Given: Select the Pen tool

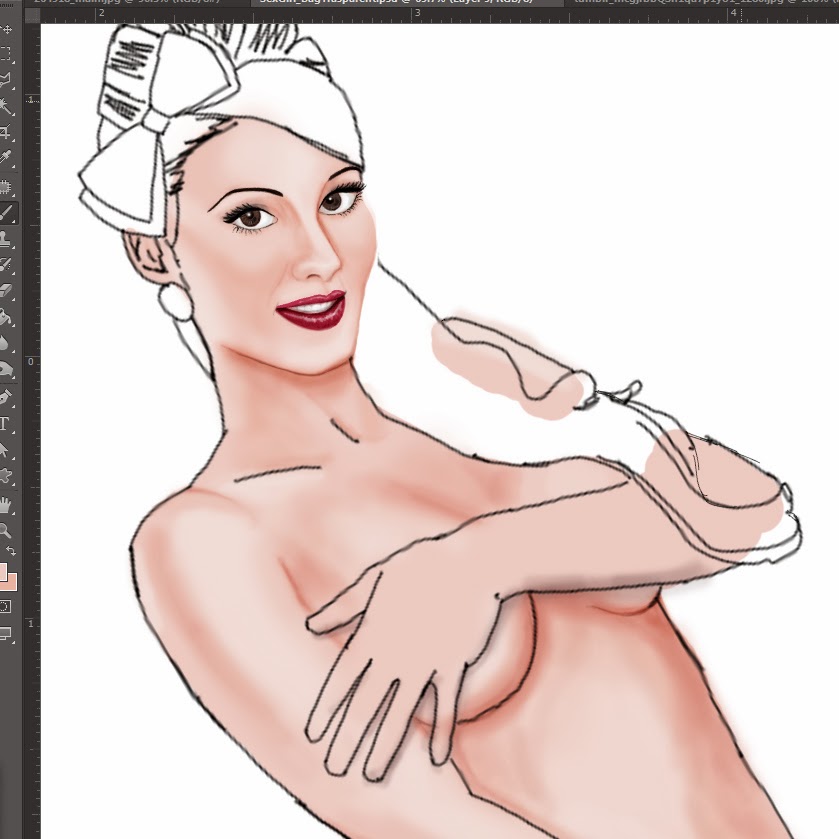Looking at the screenshot, I should coord(7,397).
